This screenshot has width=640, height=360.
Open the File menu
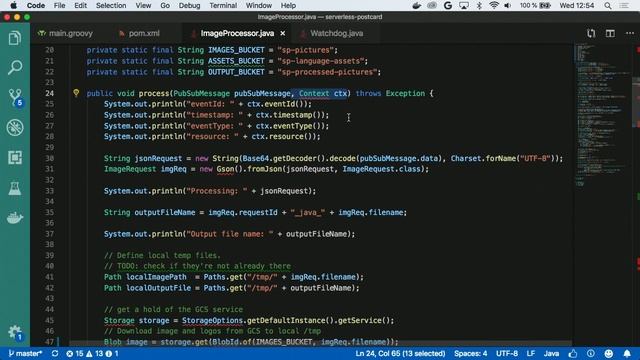tap(59, 5)
